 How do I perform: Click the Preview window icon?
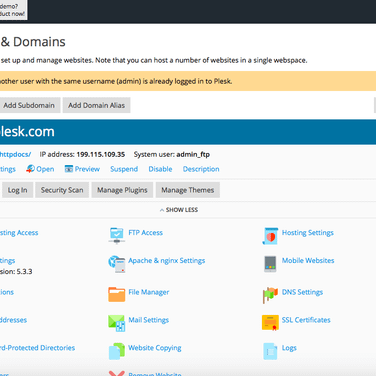point(69,169)
